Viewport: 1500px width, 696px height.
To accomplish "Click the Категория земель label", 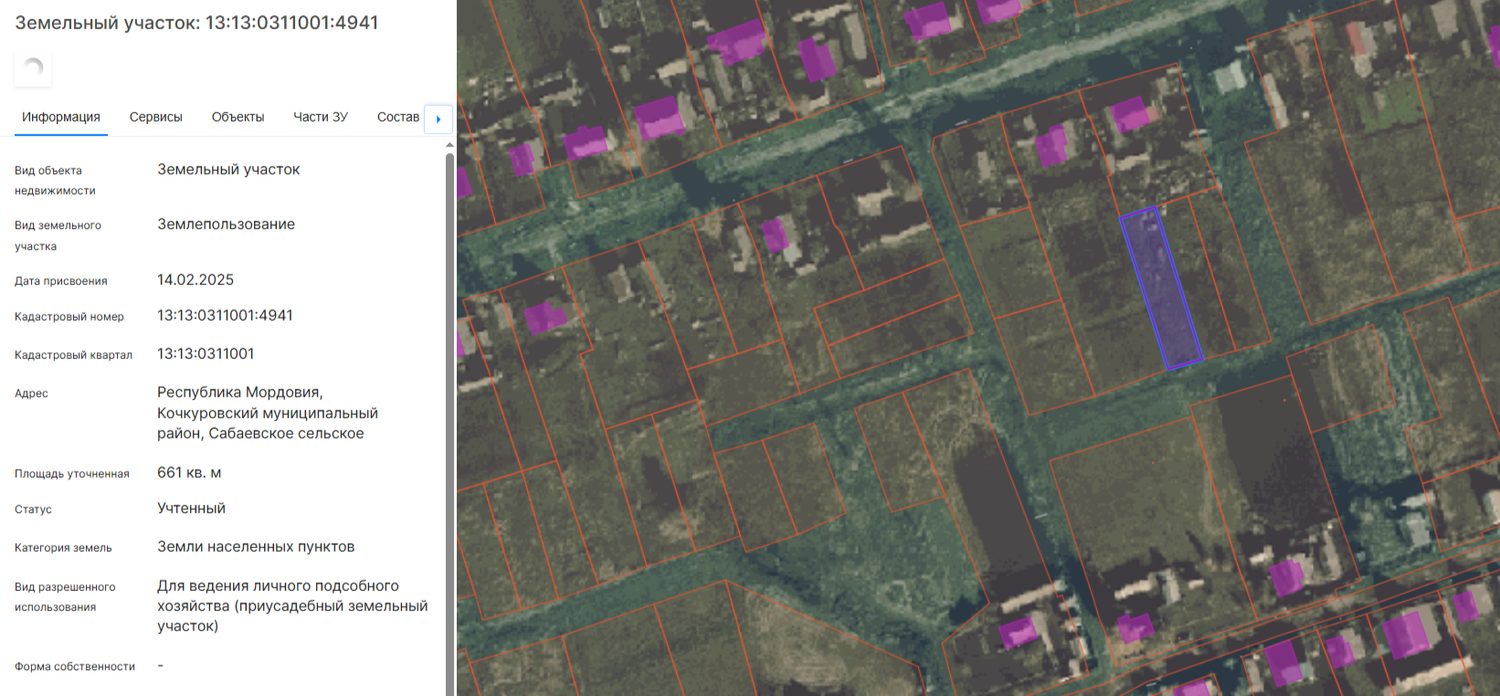I will [63, 548].
